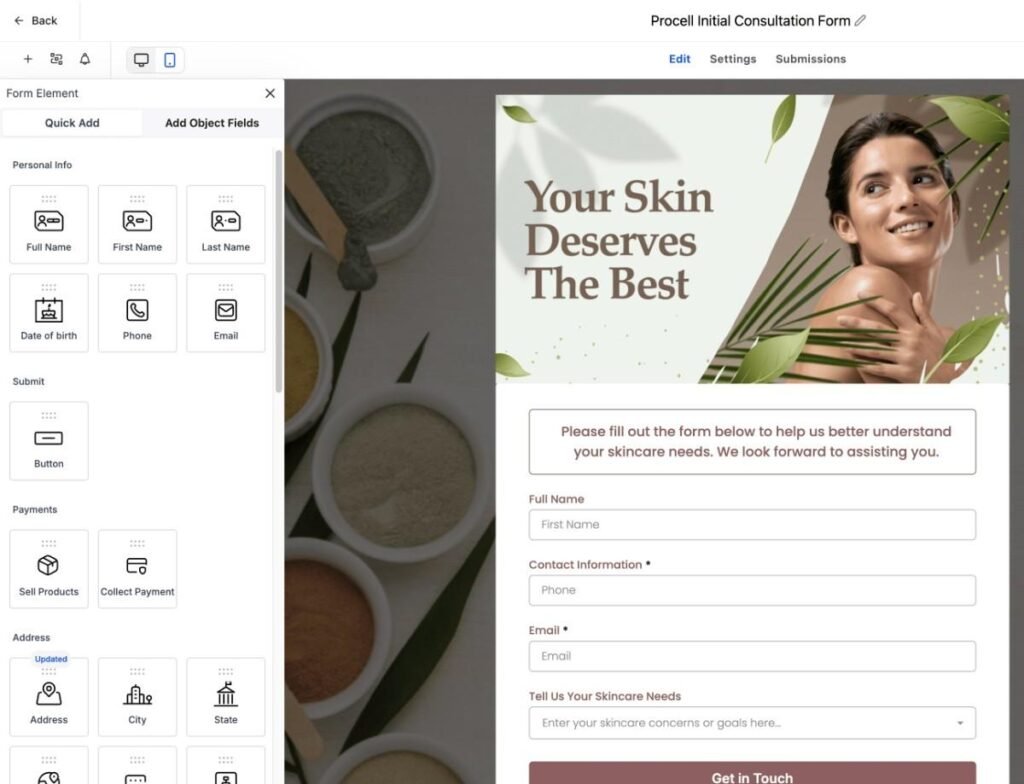Select the Collect Payment element
The image size is (1024, 784).
tap(137, 569)
